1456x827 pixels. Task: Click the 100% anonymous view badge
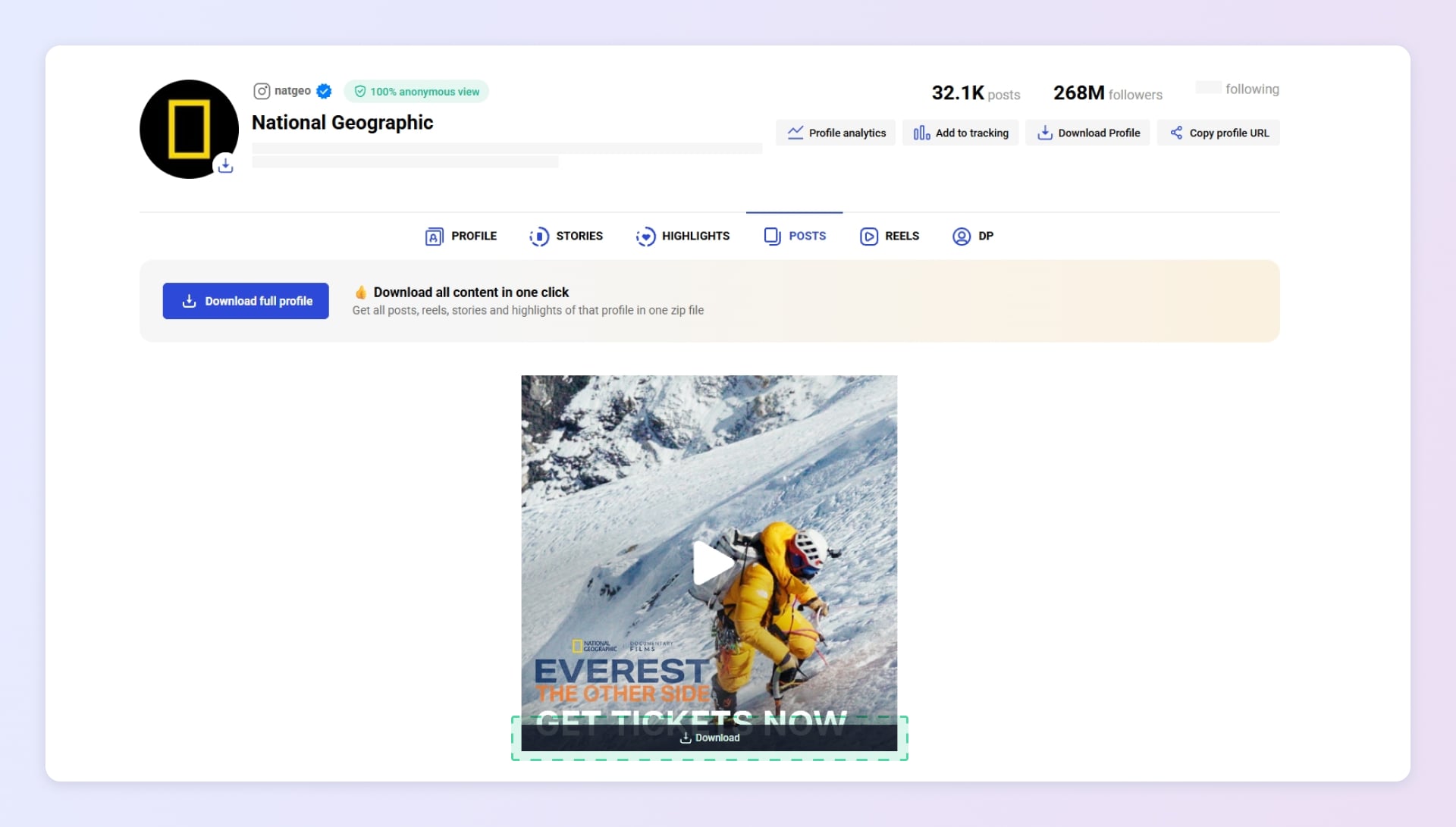click(x=416, y=92)
